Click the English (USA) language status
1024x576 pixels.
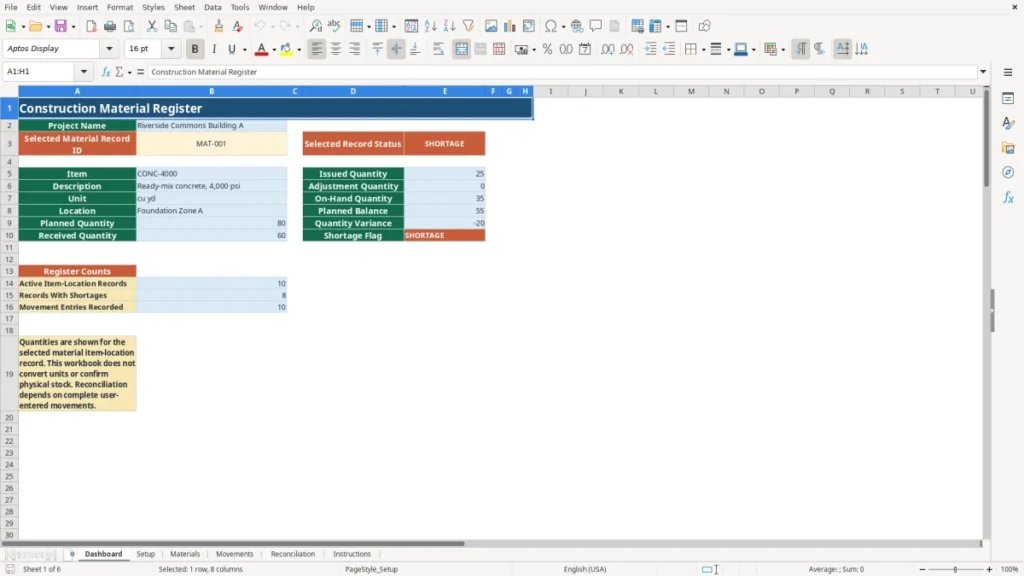584,569
